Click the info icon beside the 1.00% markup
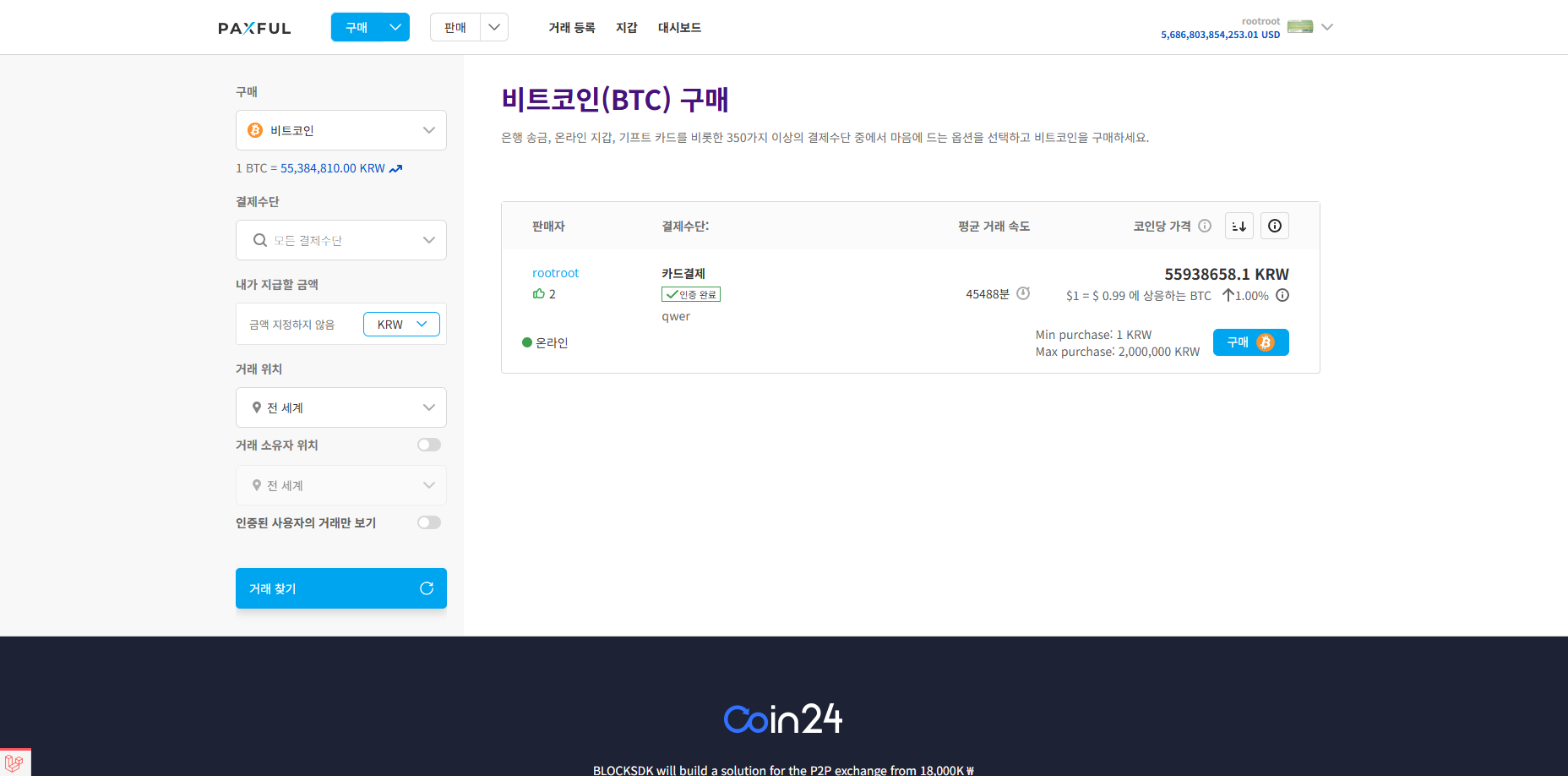The width and height of the screenshot is (1568, 776). pyautogui.click(x=1282, y=295)
